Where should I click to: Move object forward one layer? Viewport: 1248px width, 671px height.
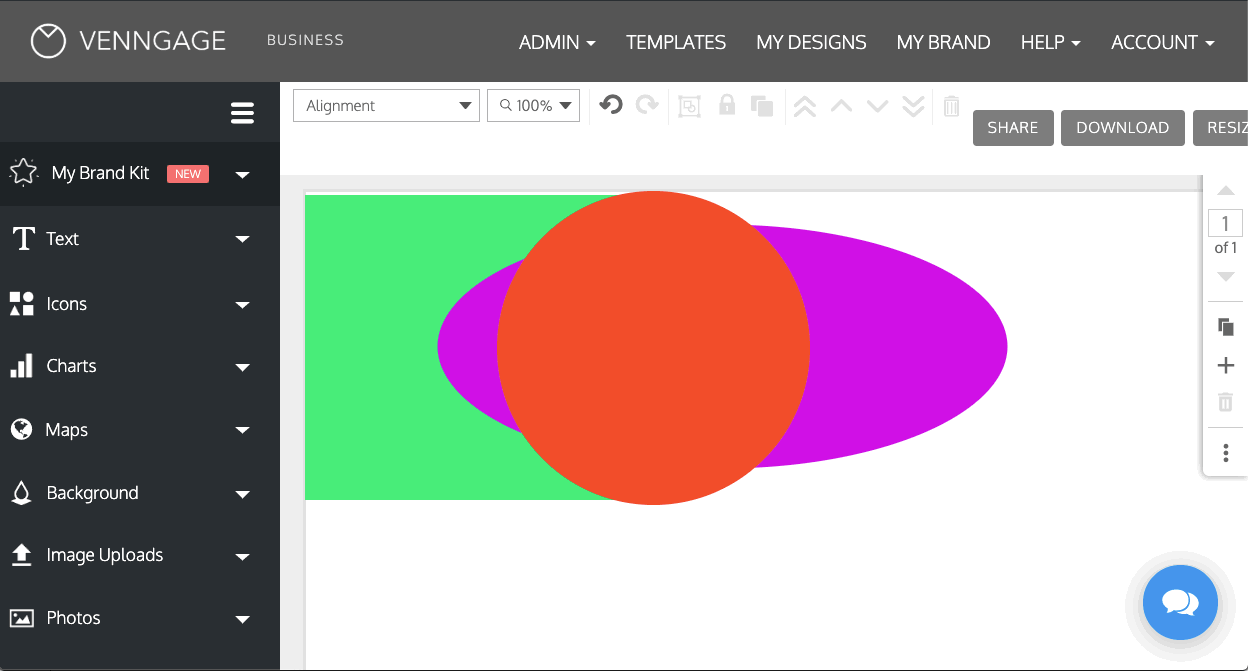point(842,105)
